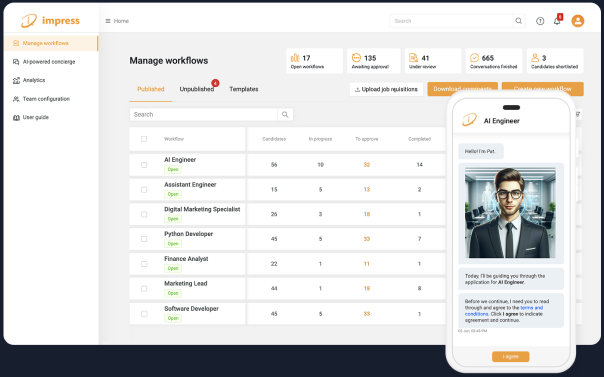The width and height of the screenshot is (604, 377).
Task: Open the Python Developer workflow name
Action: pyautogui.click(x=188, y=234)
